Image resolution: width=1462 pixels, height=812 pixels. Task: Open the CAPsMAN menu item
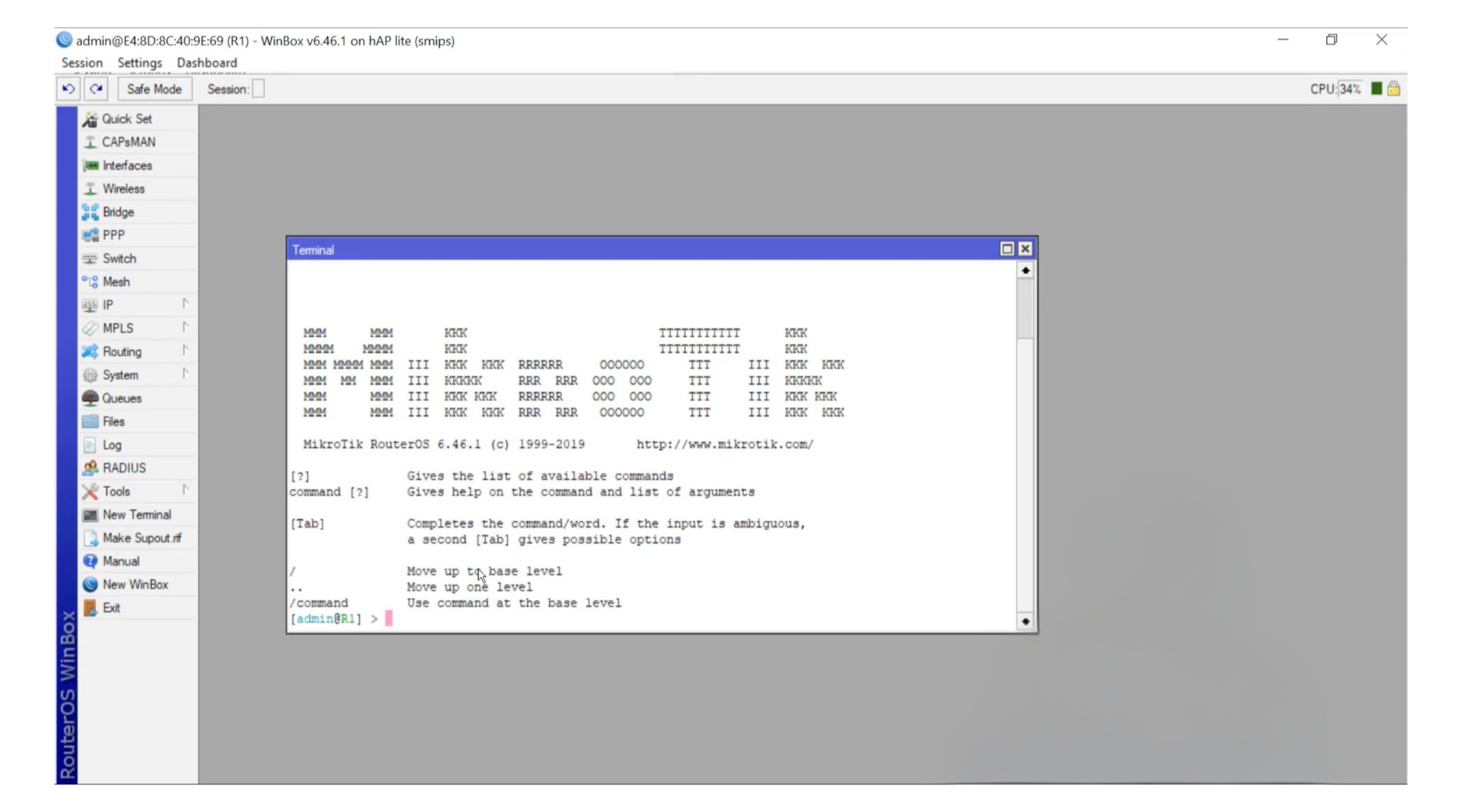(x=128, y=142)
